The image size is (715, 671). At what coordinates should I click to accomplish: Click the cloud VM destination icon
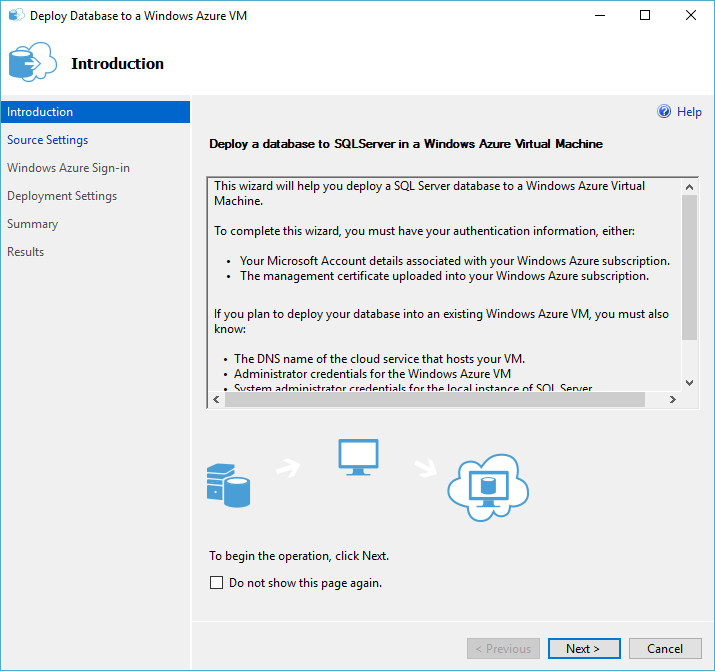[x=488, y=488]
